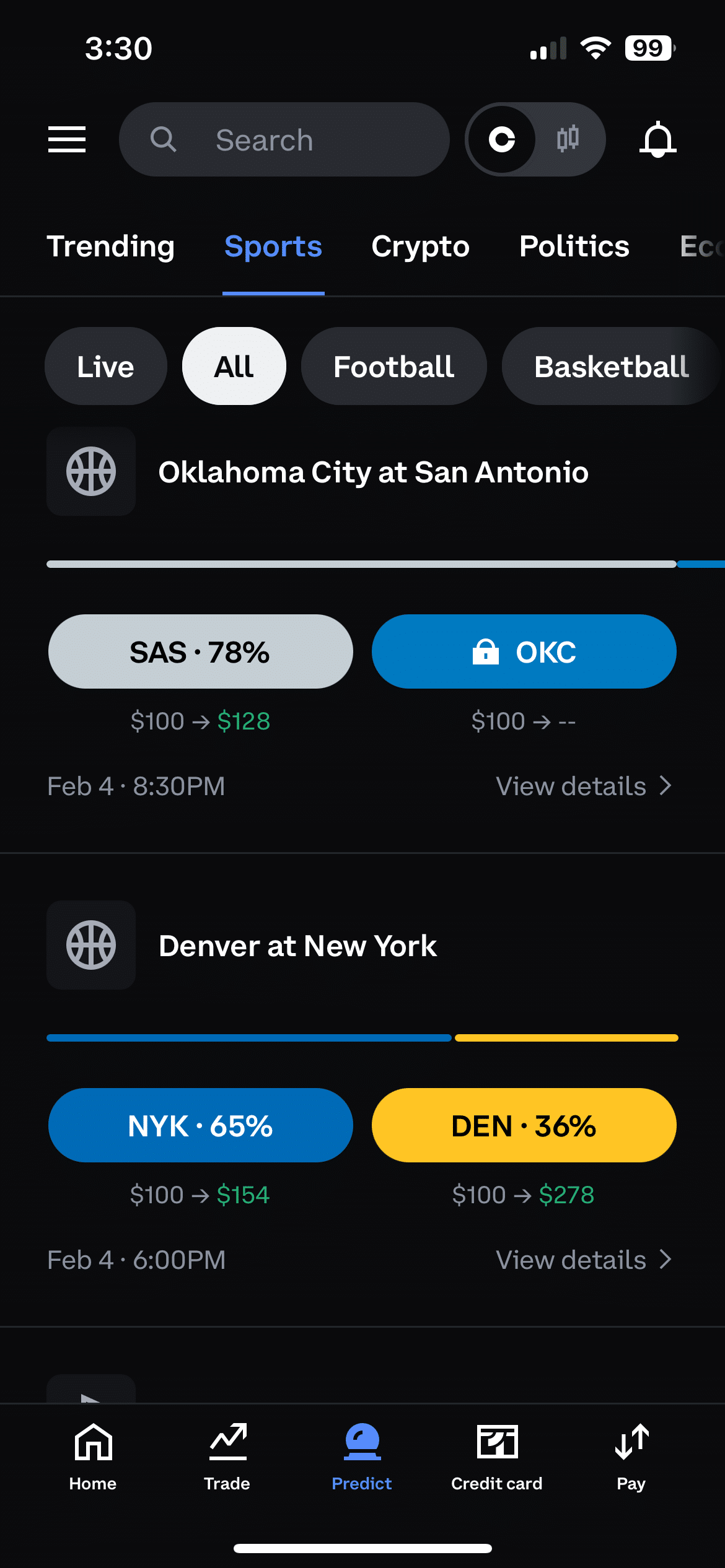Open the hamburger menu
Viewport: 725px width, 1568px height.
(67, 139)
